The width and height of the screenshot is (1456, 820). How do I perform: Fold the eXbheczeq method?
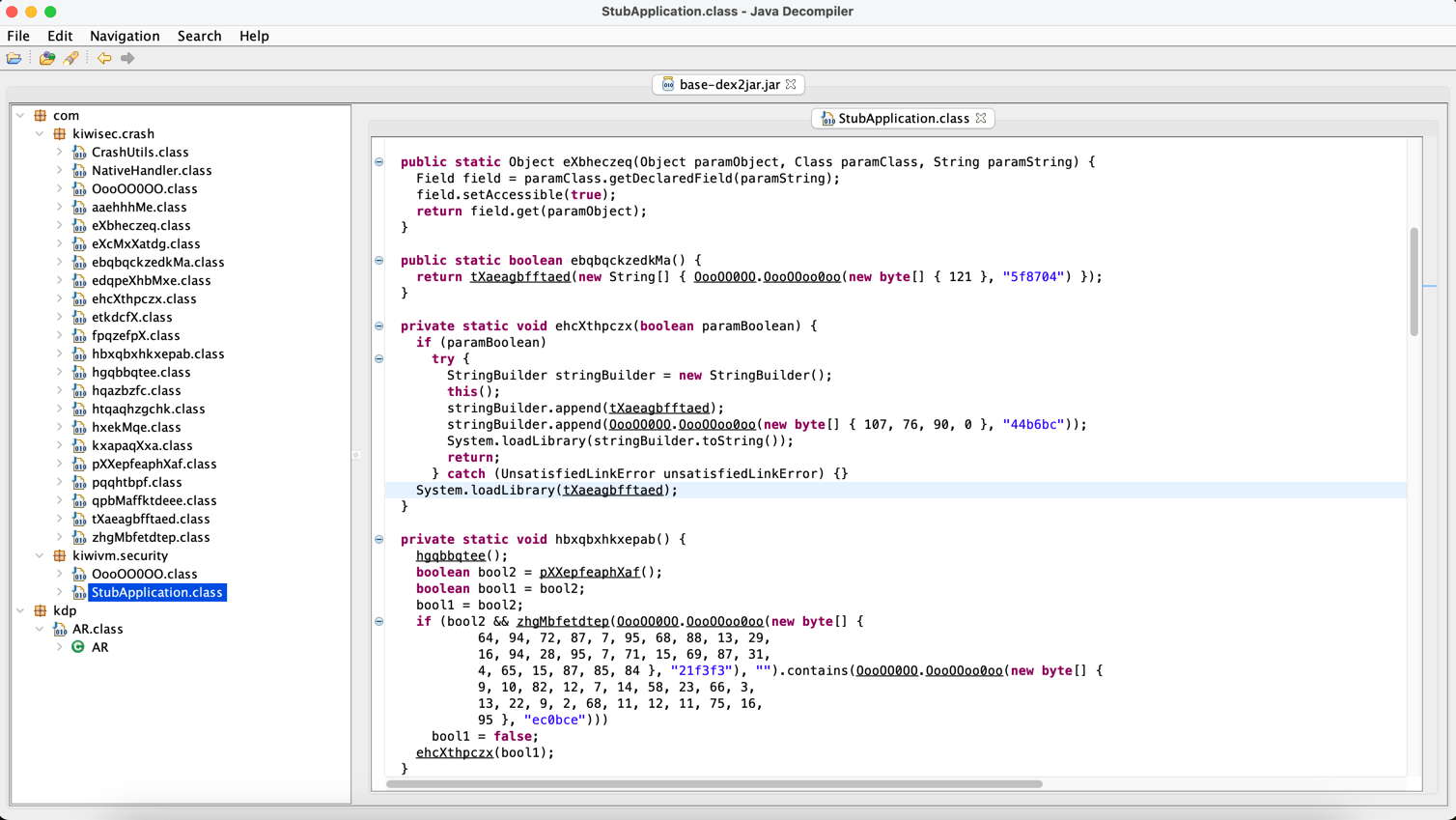(379, 161)
